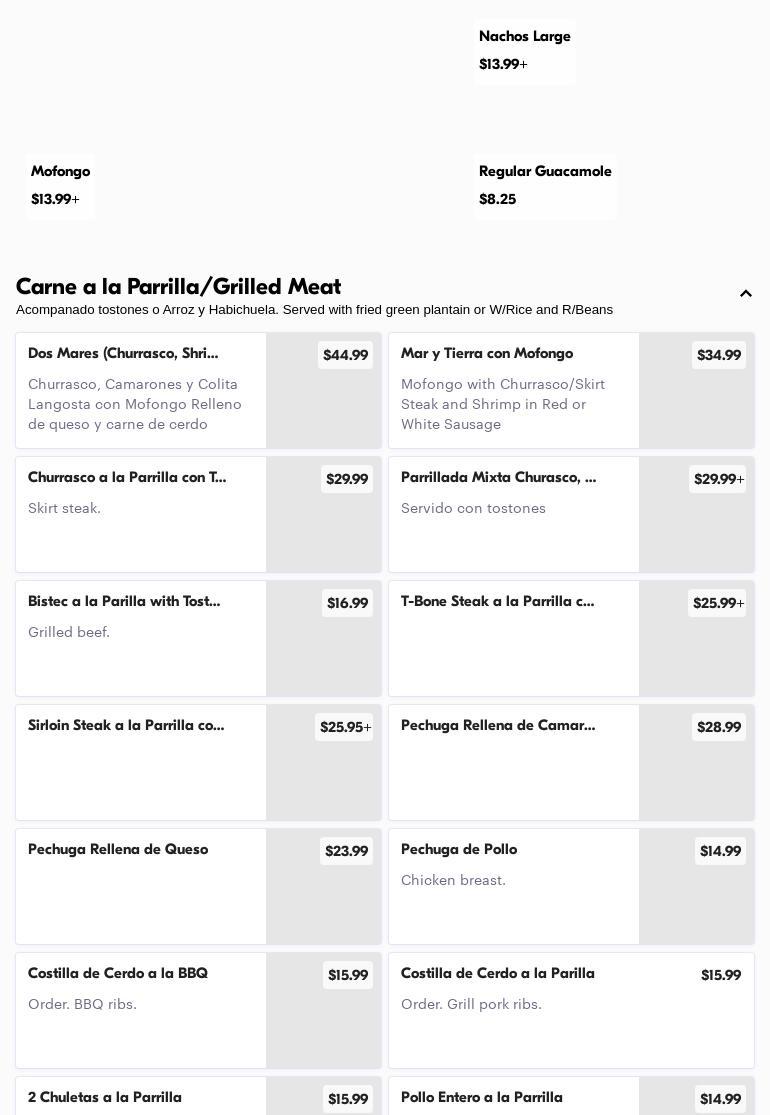Open the Parrillada Mixta Churasco item
This screenshot has height=1115, width=770.
(513, 514)
